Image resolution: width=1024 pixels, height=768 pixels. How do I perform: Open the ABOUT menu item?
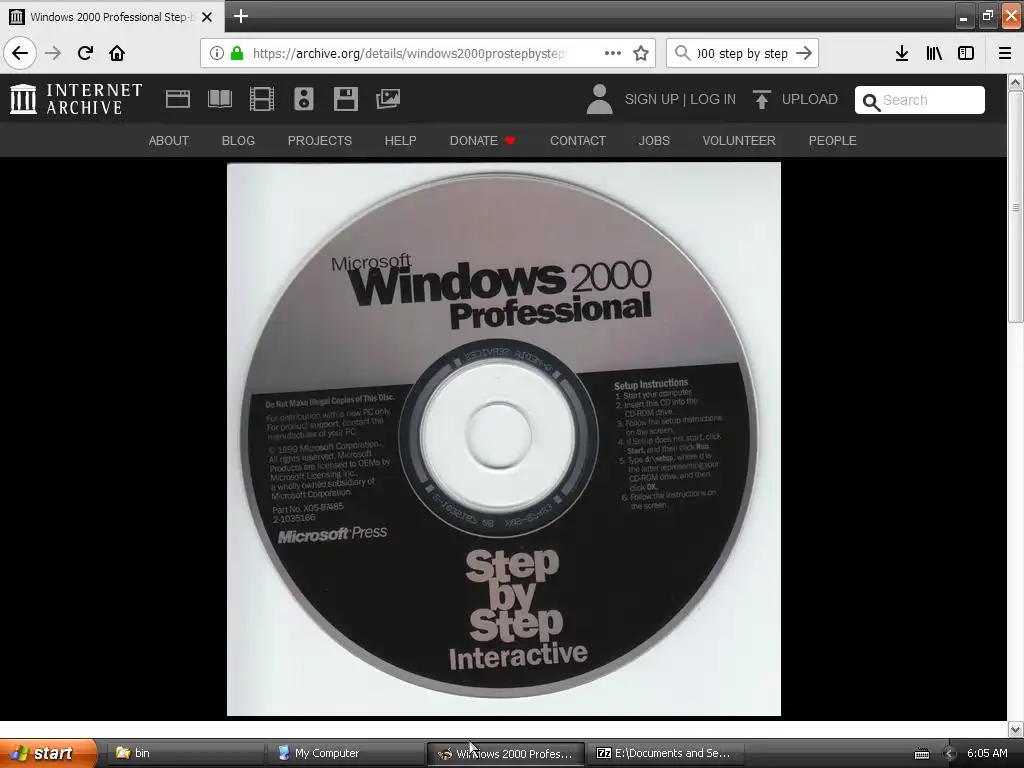click(x=168, y=140)
